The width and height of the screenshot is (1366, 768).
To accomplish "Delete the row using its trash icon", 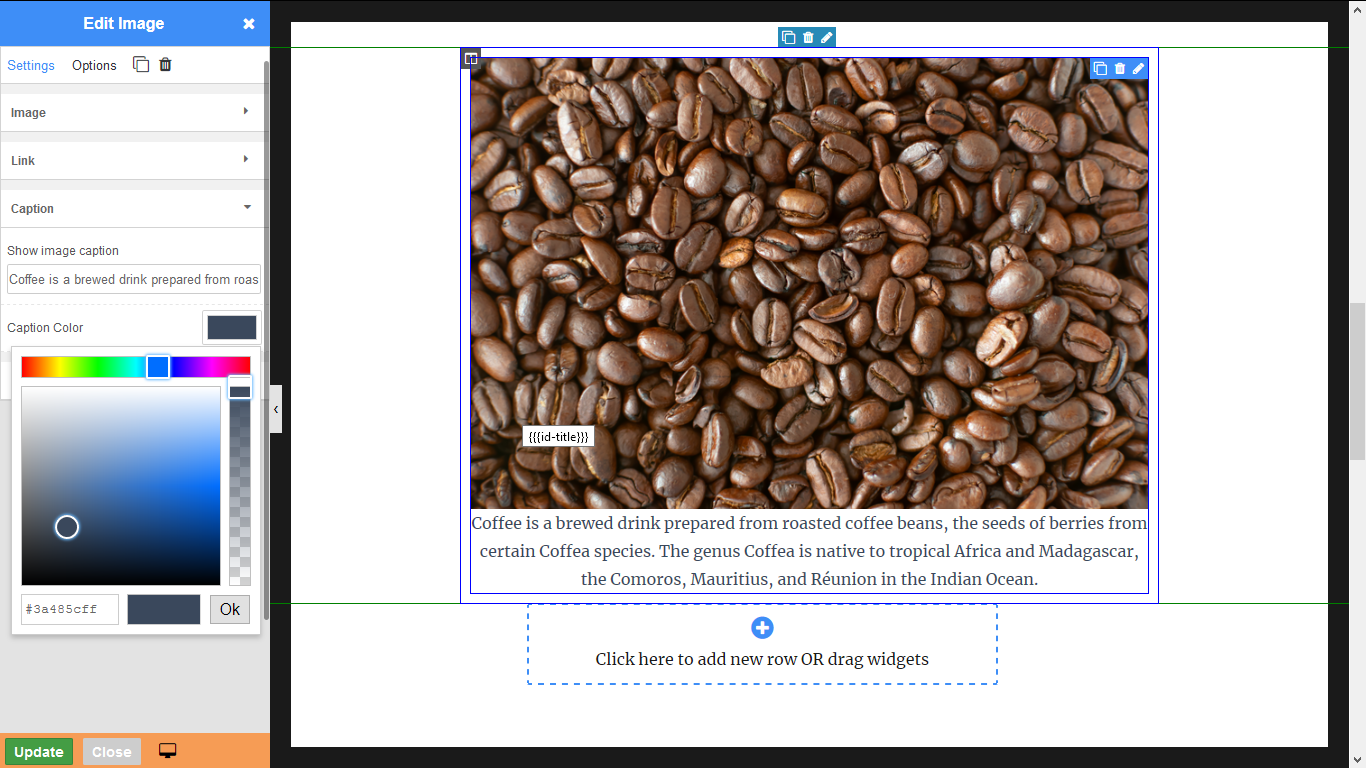I will click(808, 38).
